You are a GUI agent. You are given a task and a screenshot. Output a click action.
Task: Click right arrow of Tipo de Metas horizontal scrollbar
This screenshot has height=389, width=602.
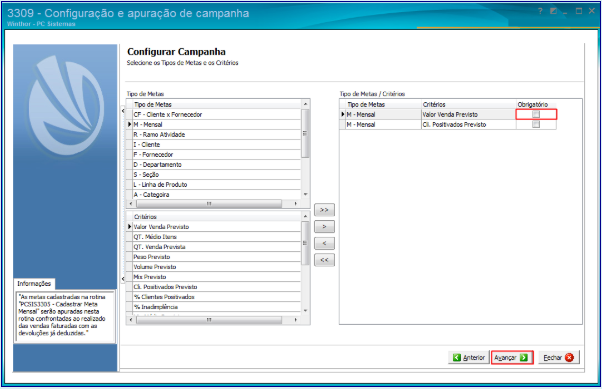(295, 204)
